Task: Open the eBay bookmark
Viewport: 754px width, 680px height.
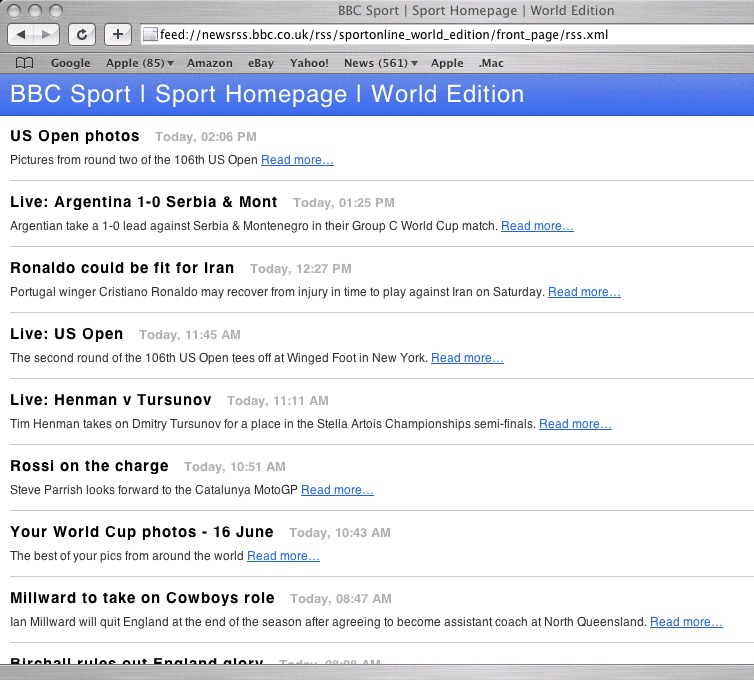Action: tap(261, 63)
